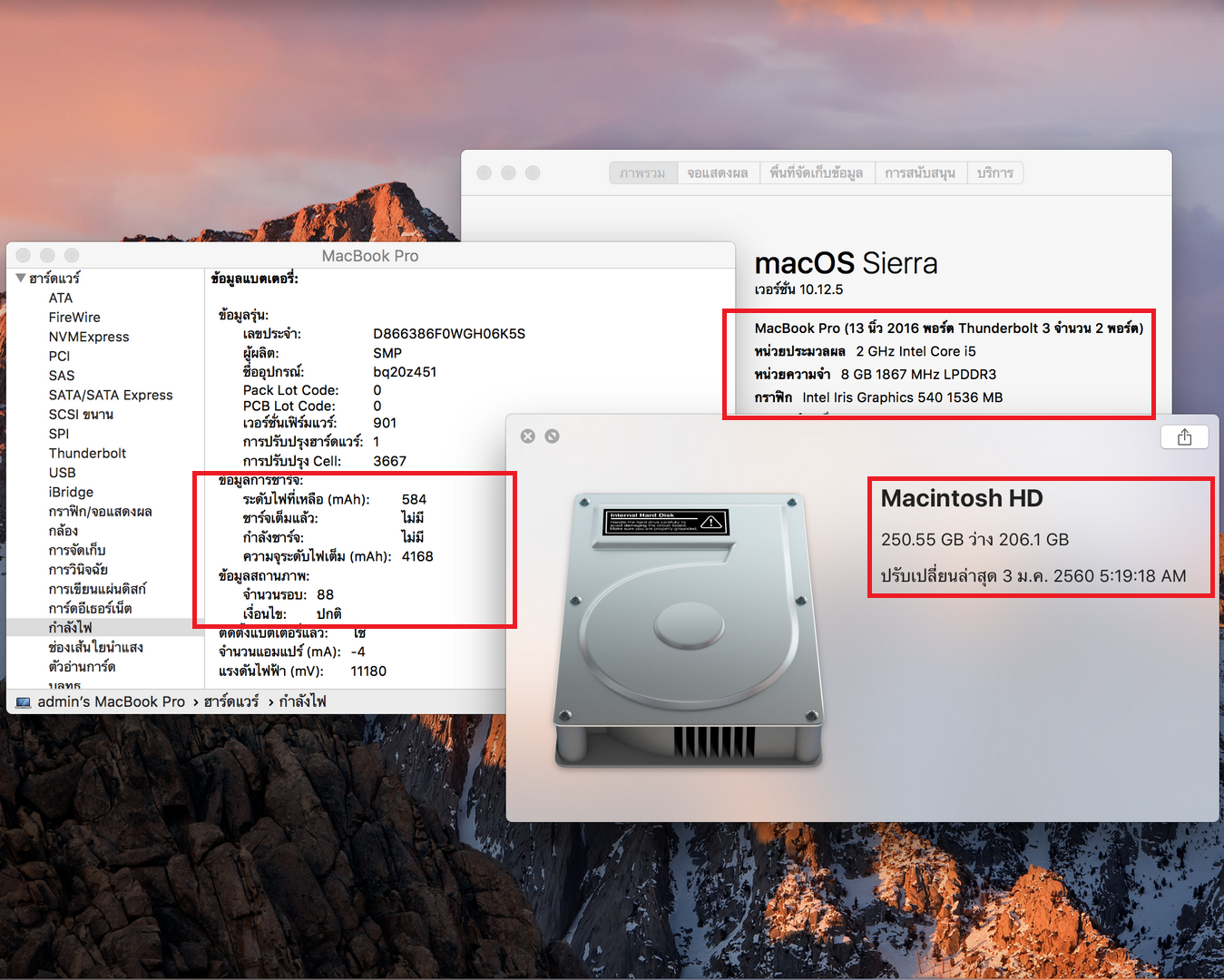Select NVMExpress in the sidebar
The height and width of the screenshot is (980, 1224).
(x=89, y=337)
